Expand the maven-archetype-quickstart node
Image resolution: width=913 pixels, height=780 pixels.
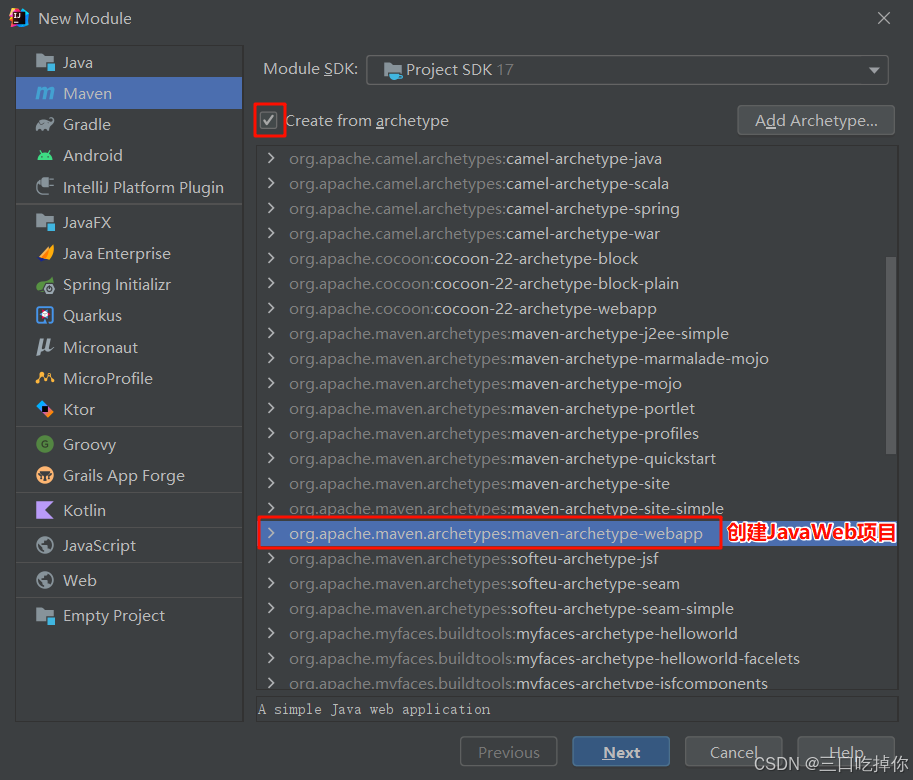pyautogui.click(x=271, y=458)
